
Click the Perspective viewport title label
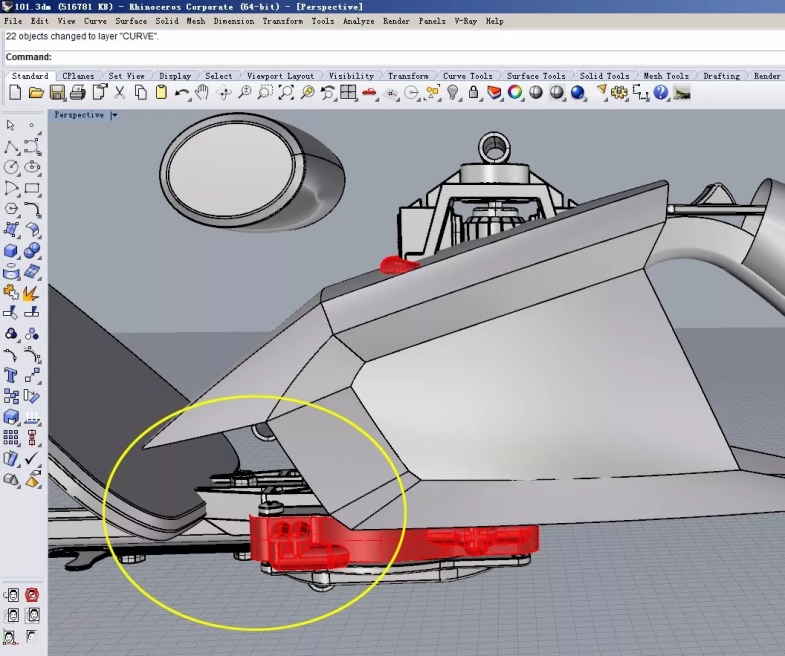[x=79, y=115]
